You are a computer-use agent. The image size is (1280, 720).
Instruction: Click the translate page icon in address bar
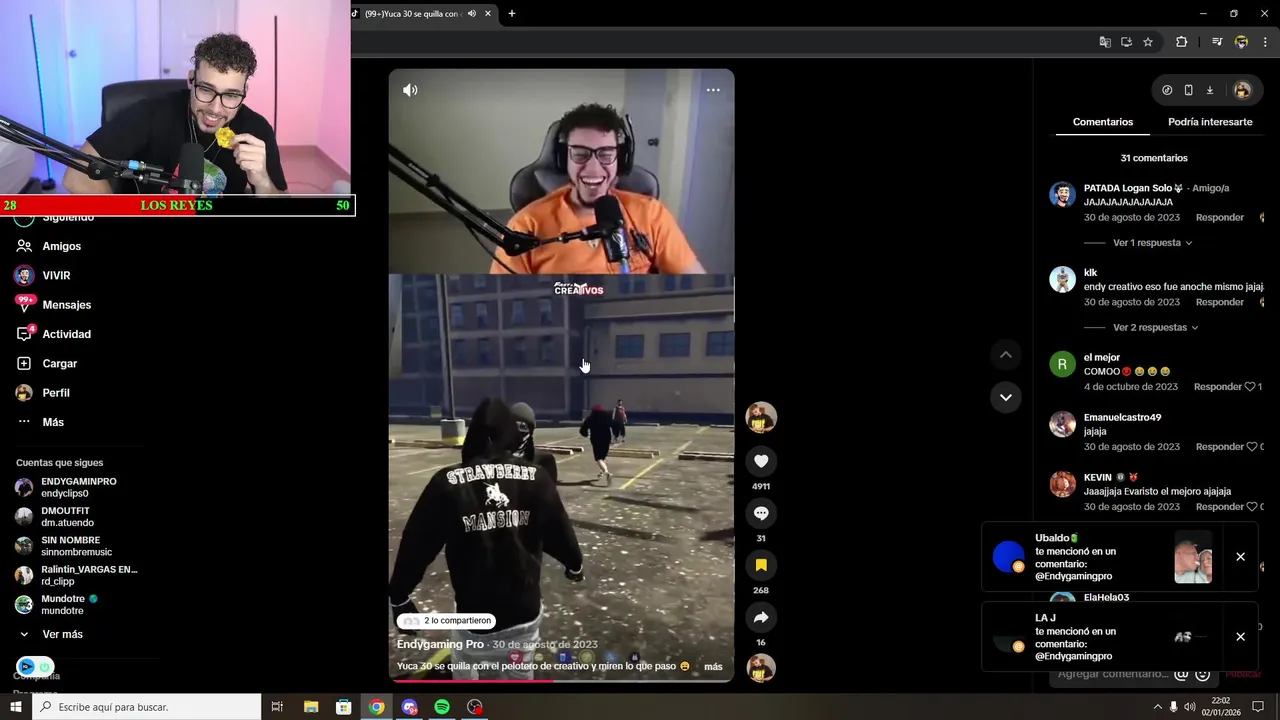[x=1105, y=42]
